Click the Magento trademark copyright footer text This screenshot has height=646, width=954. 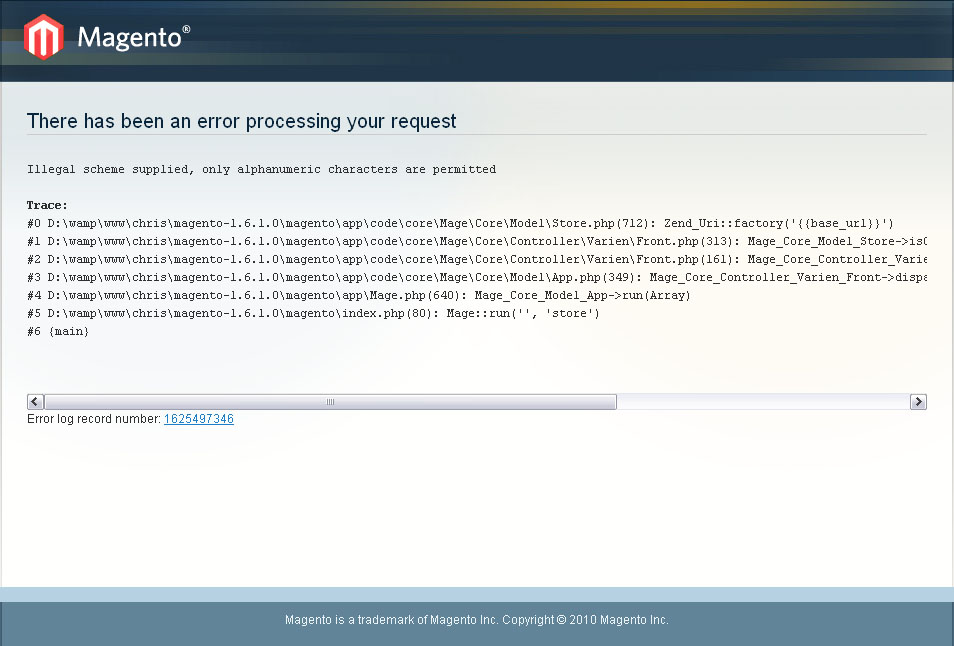477,620
